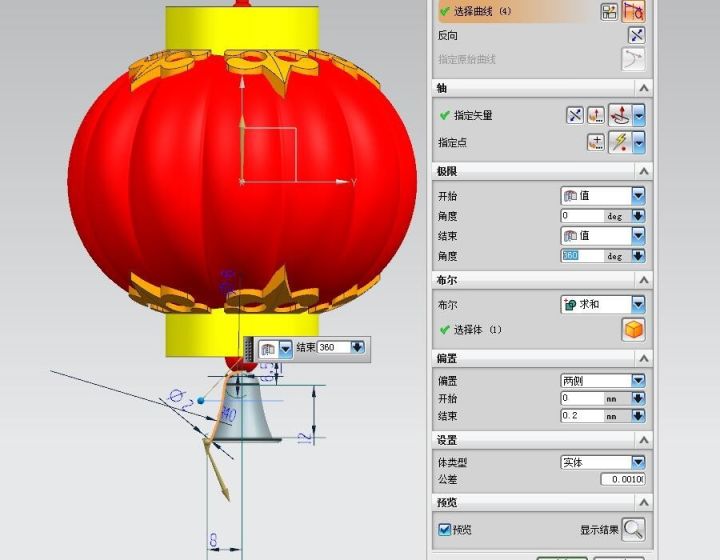Screen dimensions: 720x560
Task: Open the offset 结束 options arrow
Action: tap(638, 416)
